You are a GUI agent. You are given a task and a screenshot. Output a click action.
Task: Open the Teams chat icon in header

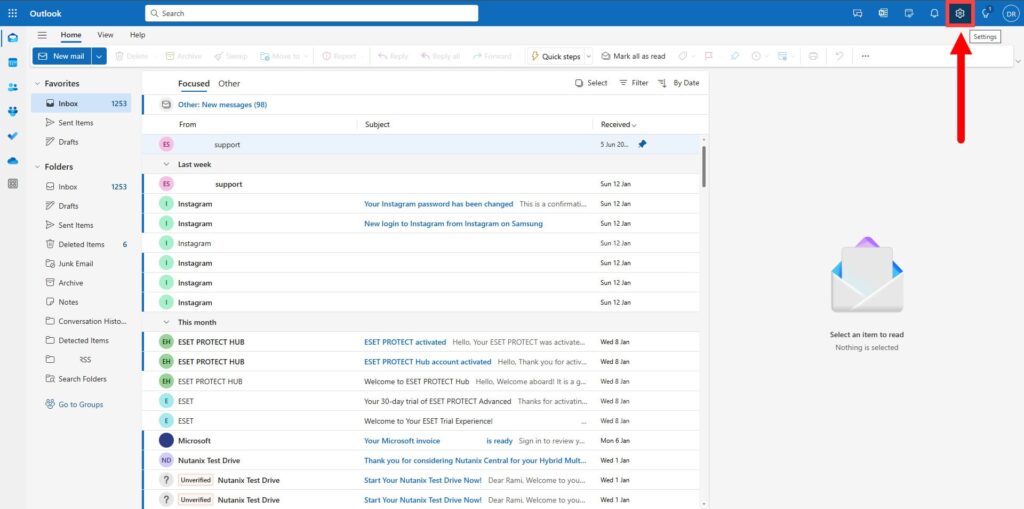click(857, 13)
